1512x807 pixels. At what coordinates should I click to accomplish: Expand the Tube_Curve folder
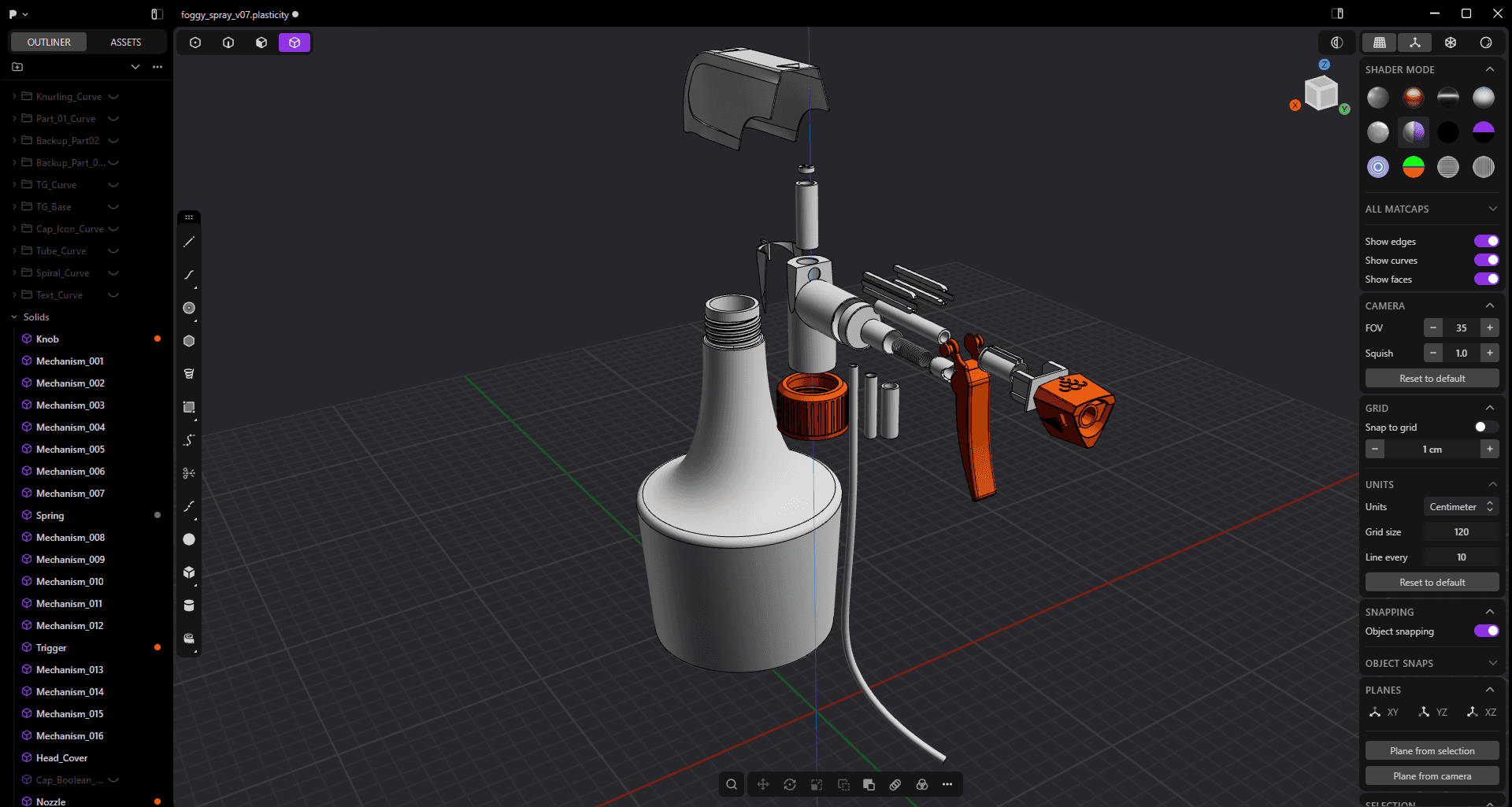(x=14, y=250)
